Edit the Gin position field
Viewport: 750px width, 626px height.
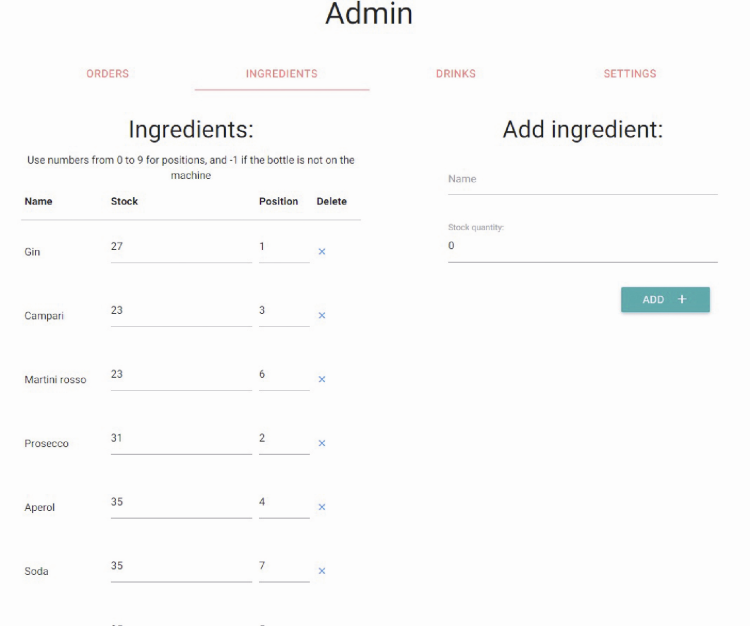pos(283,247)
